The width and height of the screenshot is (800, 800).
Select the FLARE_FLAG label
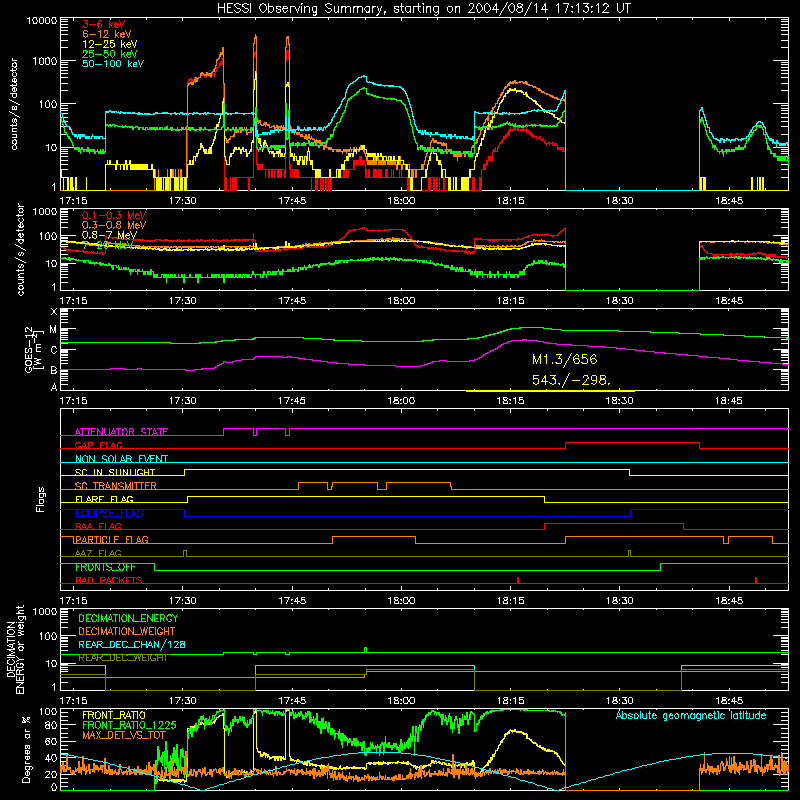(104, 499)
